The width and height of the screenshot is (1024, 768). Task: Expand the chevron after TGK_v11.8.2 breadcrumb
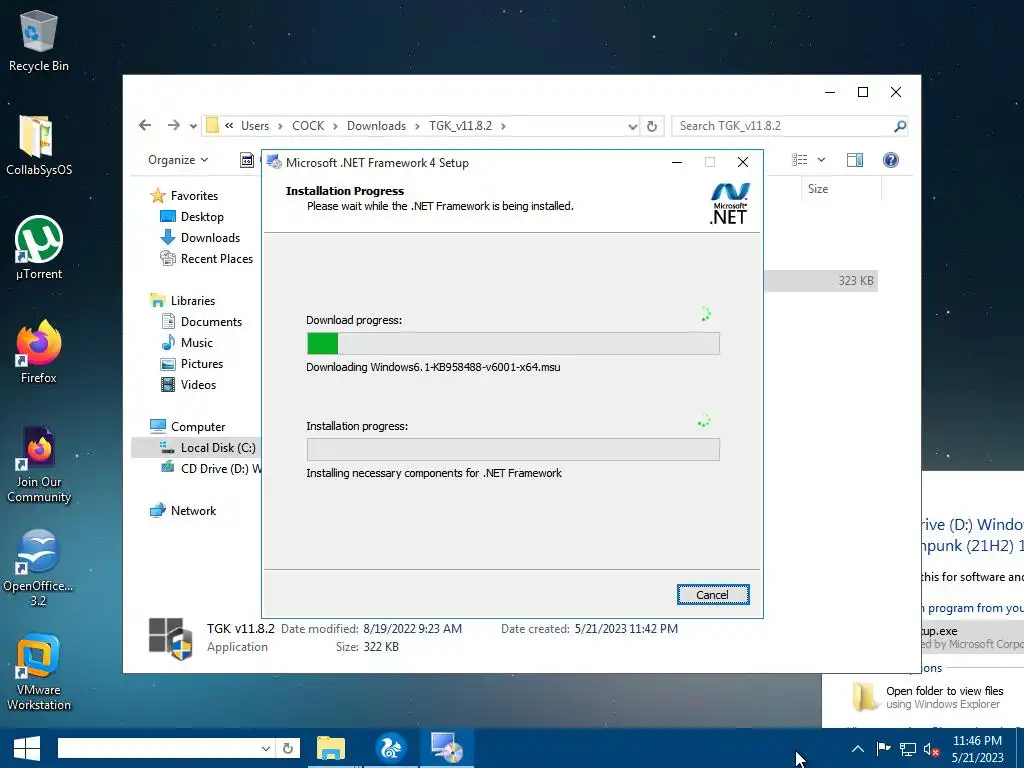pos(504,126)
